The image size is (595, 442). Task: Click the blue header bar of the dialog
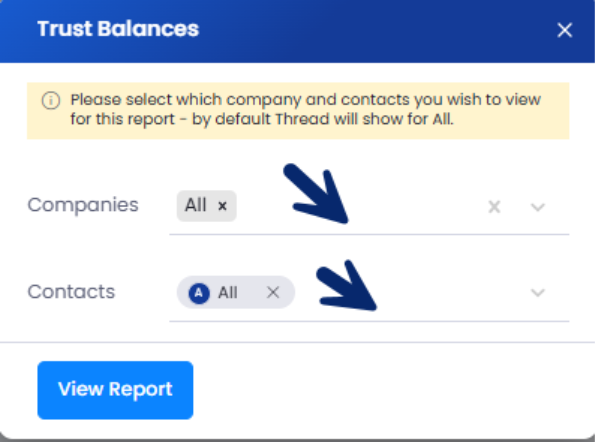298,31
